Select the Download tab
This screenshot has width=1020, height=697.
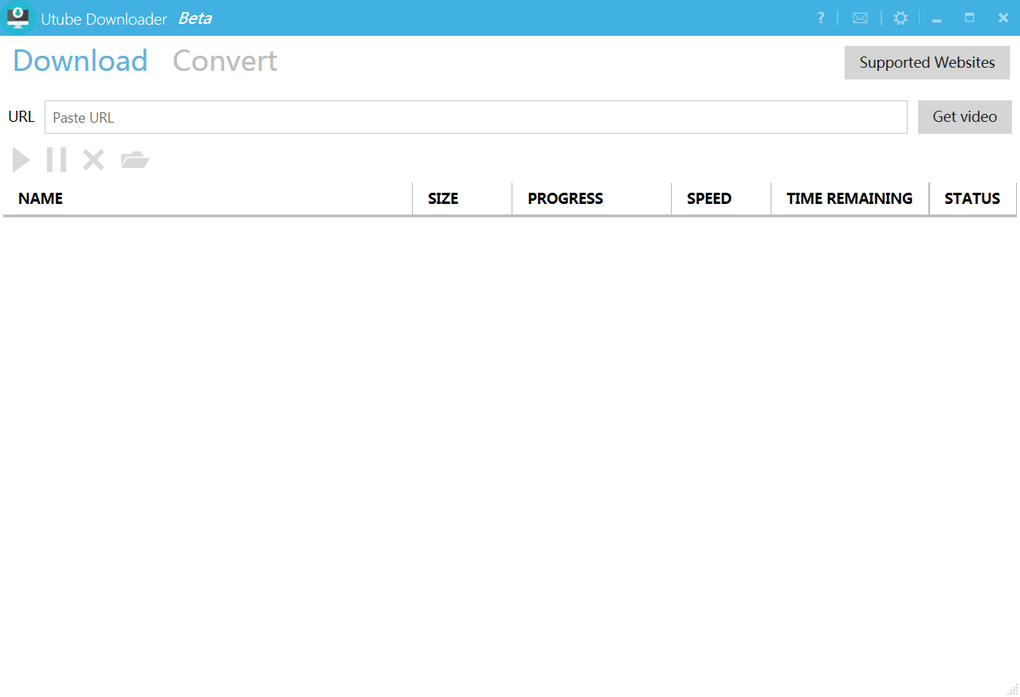click(x=81, y=61)
